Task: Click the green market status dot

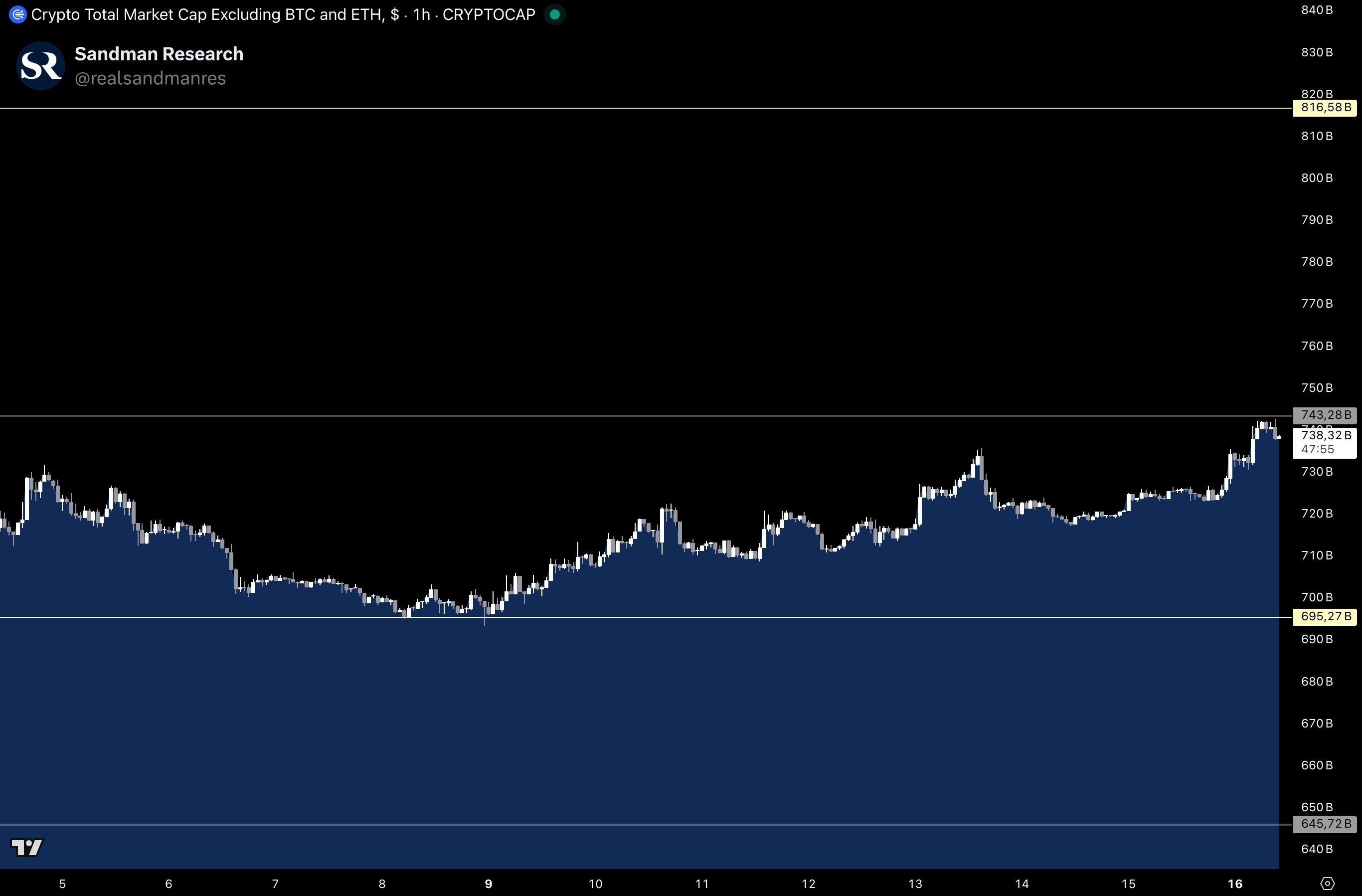Action: coord(554,15)
